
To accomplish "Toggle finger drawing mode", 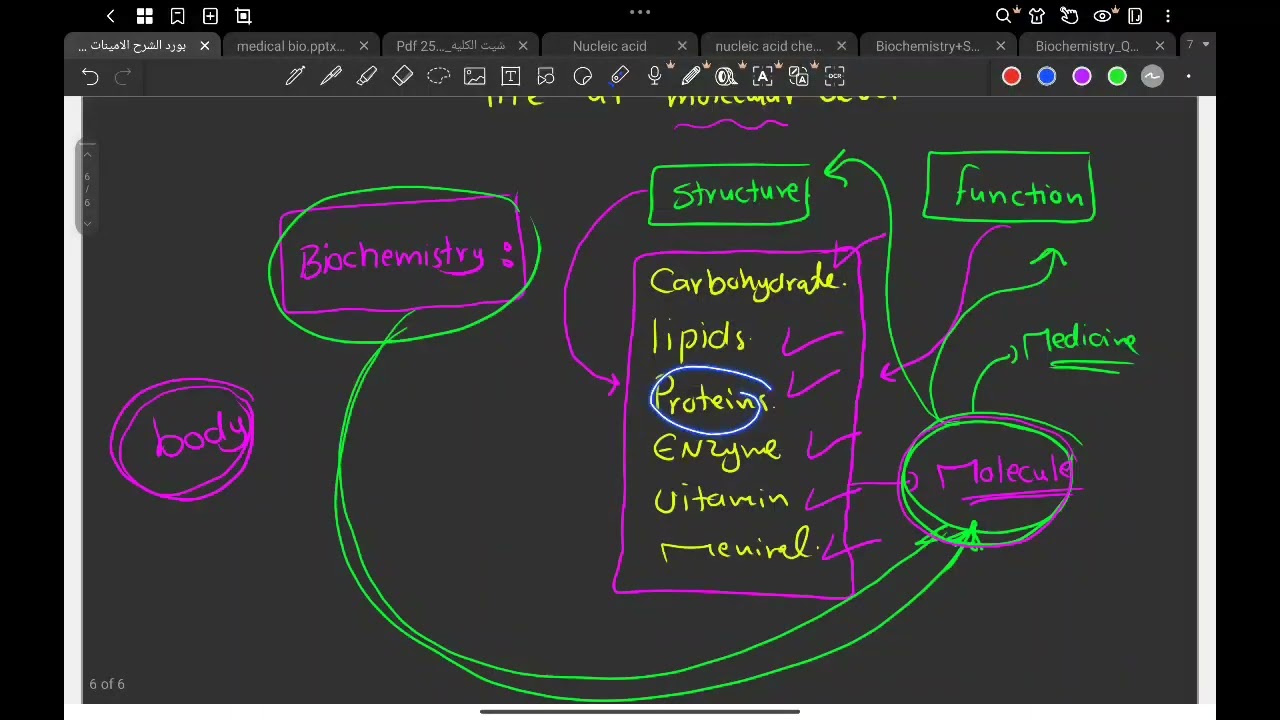I will pos(1069,16).
